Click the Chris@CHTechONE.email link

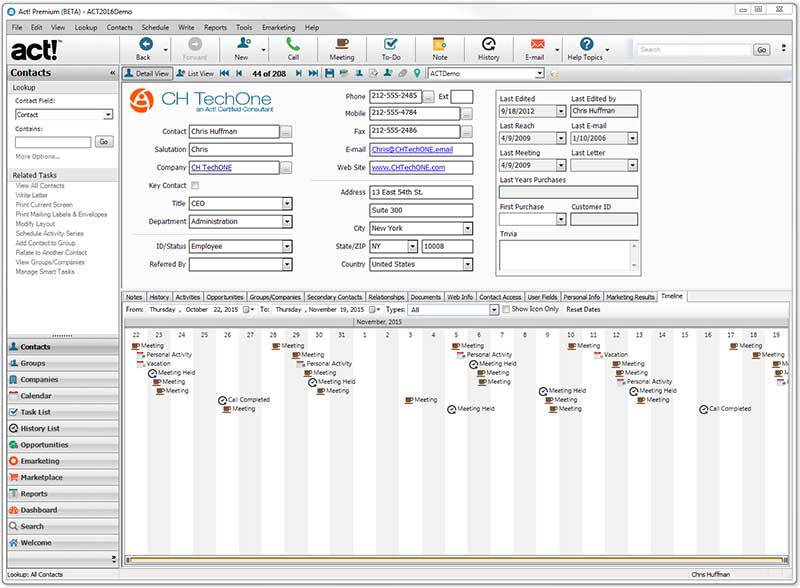point(412,150)
